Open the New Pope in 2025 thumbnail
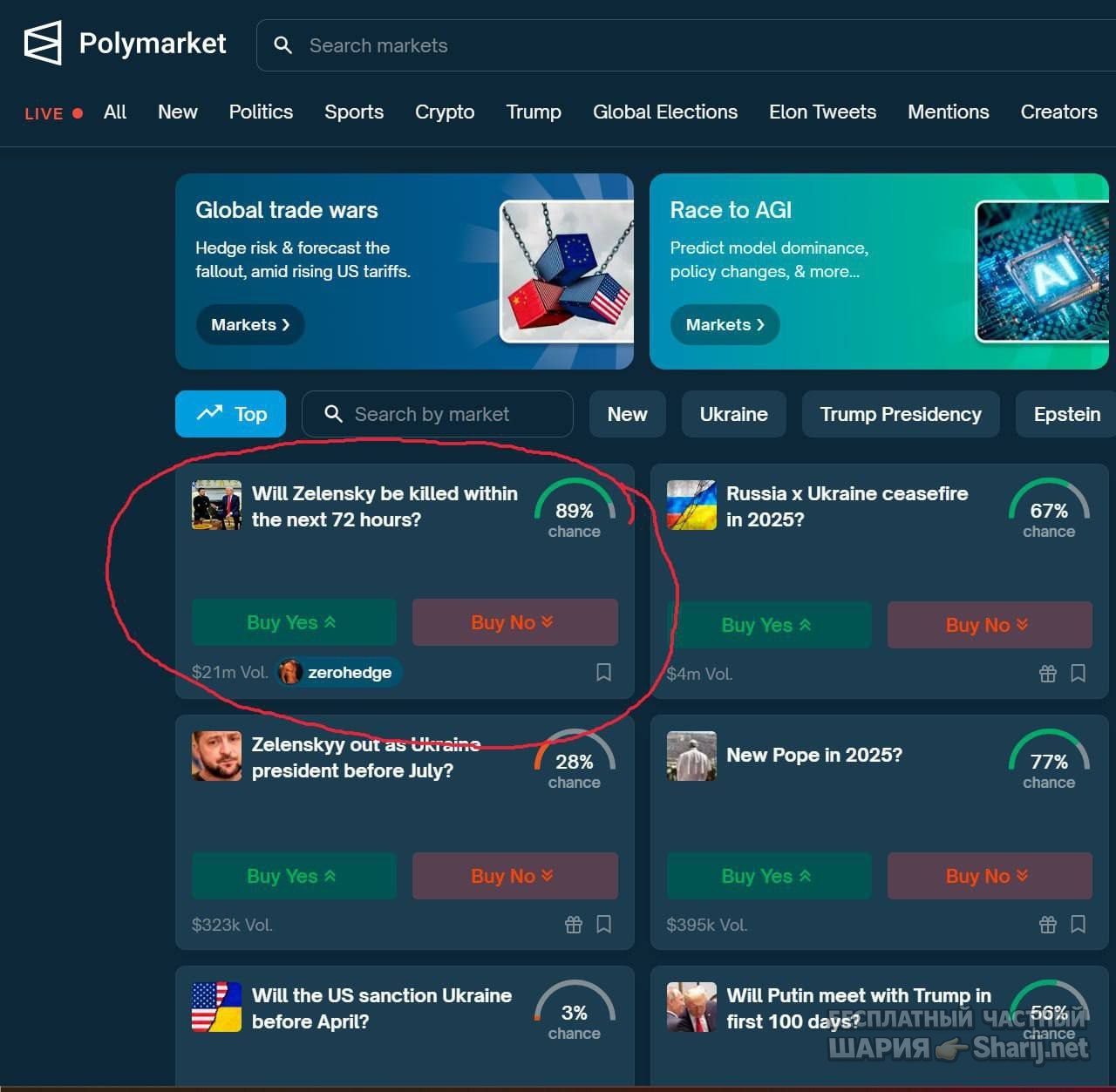 coord(691,756)
